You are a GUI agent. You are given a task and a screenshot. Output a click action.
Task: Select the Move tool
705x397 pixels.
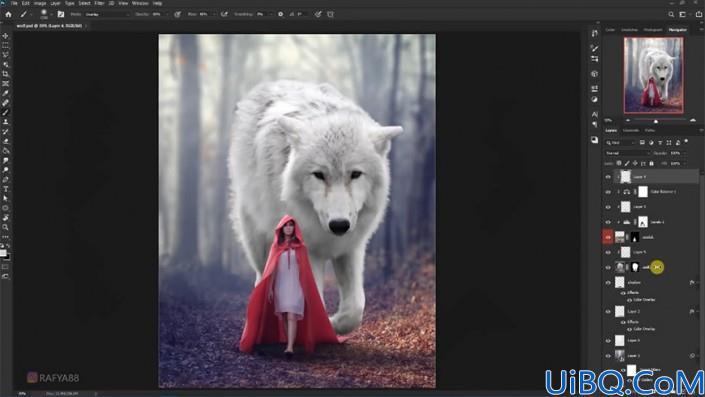click(x=5, y=36)
